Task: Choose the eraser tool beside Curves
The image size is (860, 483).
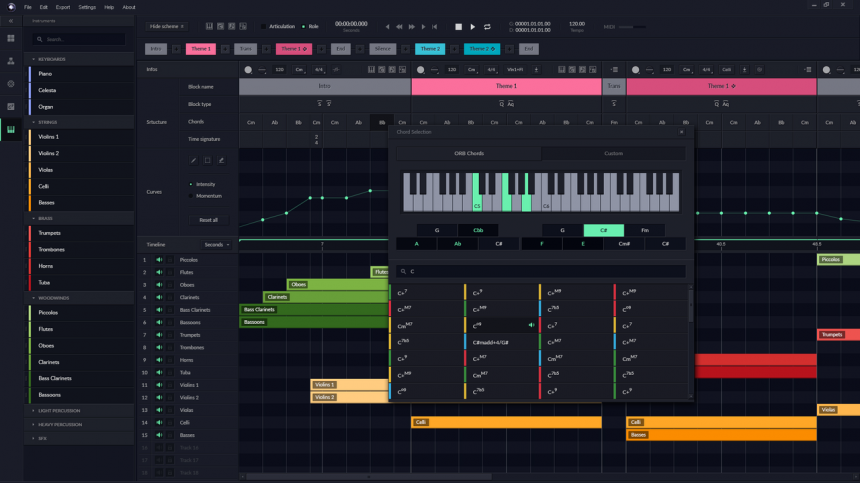Action: coord(221,161)
